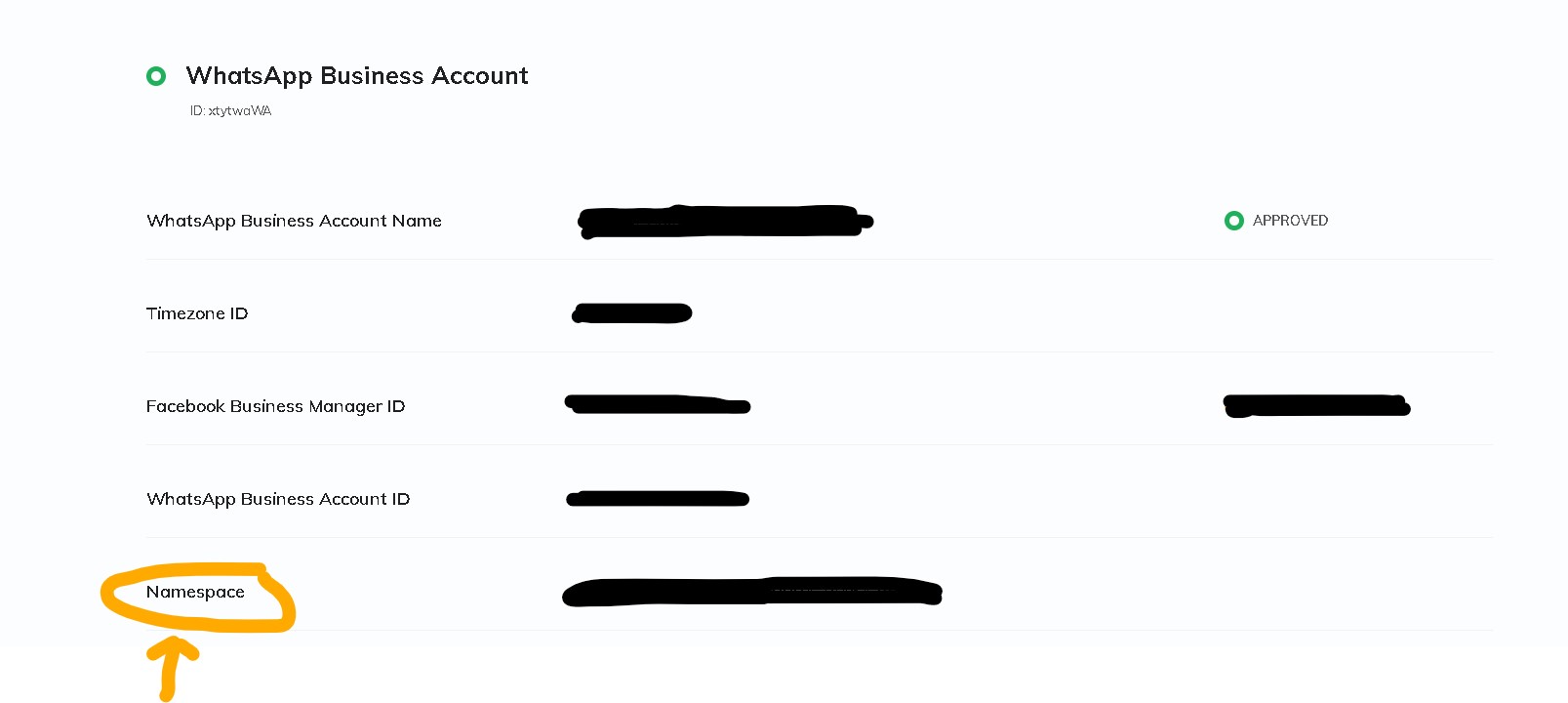Click the WhatsApp Business Account Name label
The height and width of the screenshot is (703, 1568).
pos(294,221)
